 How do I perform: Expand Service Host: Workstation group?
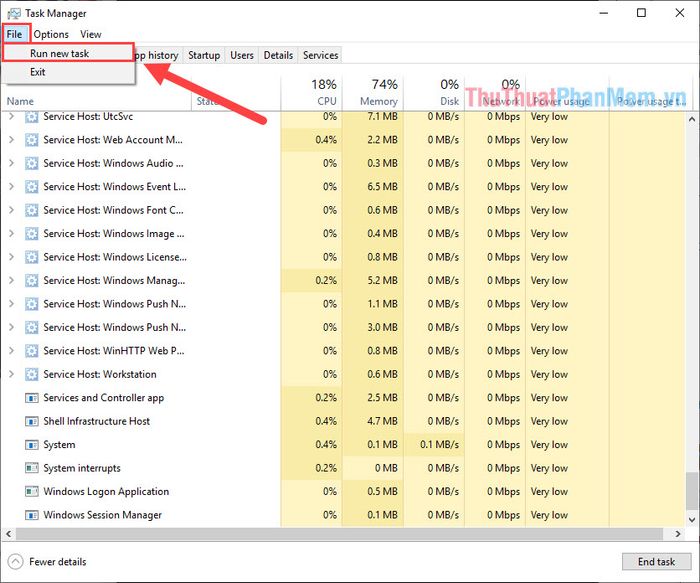click(x=12, y=375)
